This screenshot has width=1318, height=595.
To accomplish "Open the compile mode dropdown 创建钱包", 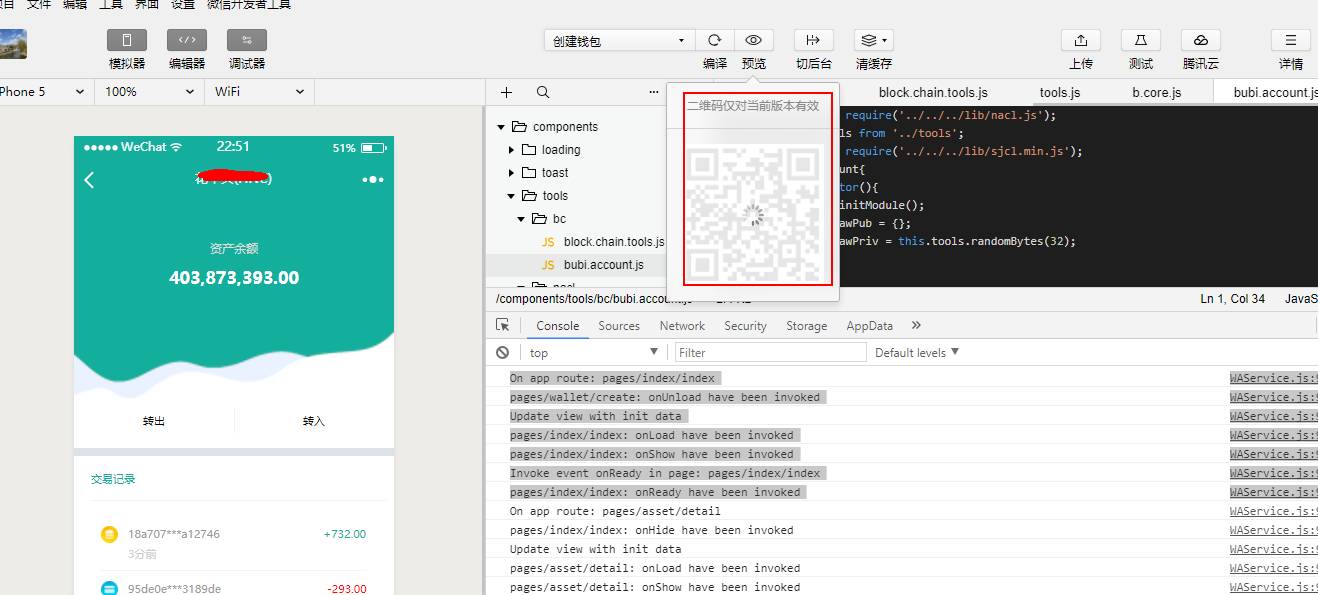I will point(619,41).
